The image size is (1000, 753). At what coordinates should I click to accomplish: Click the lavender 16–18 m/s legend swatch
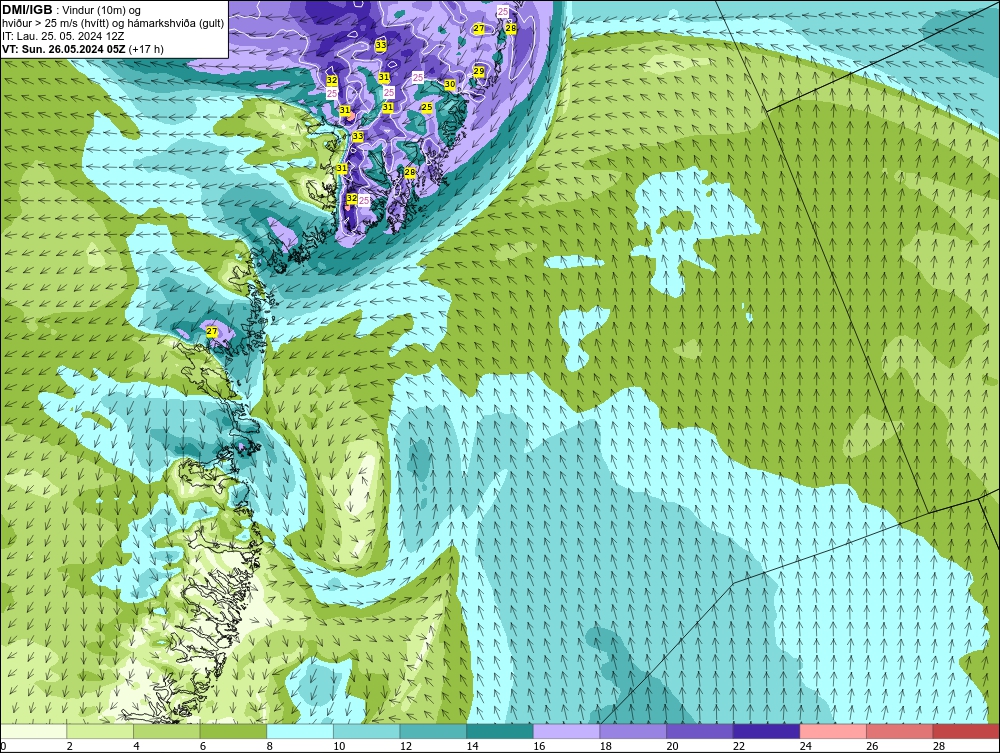[x=566, y=731]
